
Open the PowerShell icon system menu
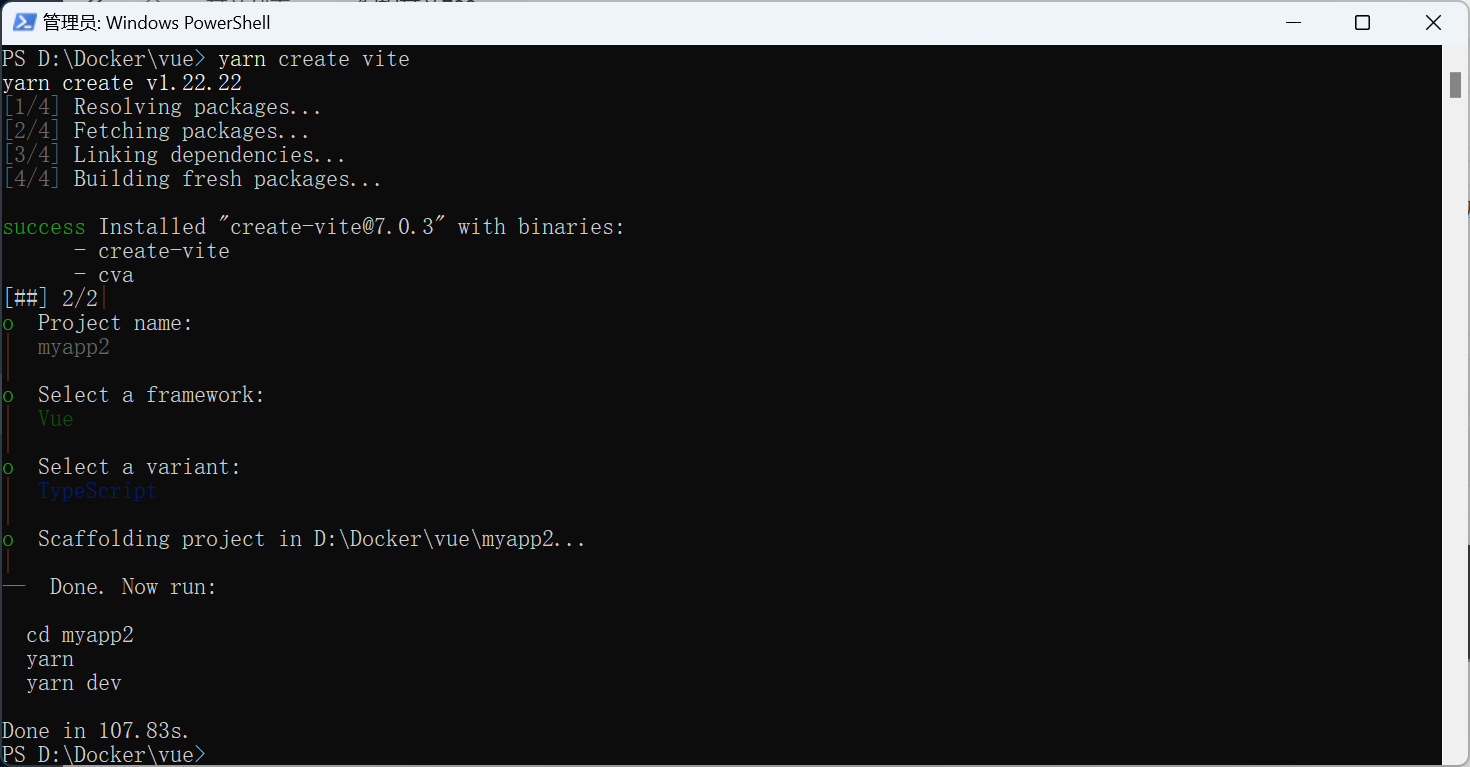tap(24, 22)
